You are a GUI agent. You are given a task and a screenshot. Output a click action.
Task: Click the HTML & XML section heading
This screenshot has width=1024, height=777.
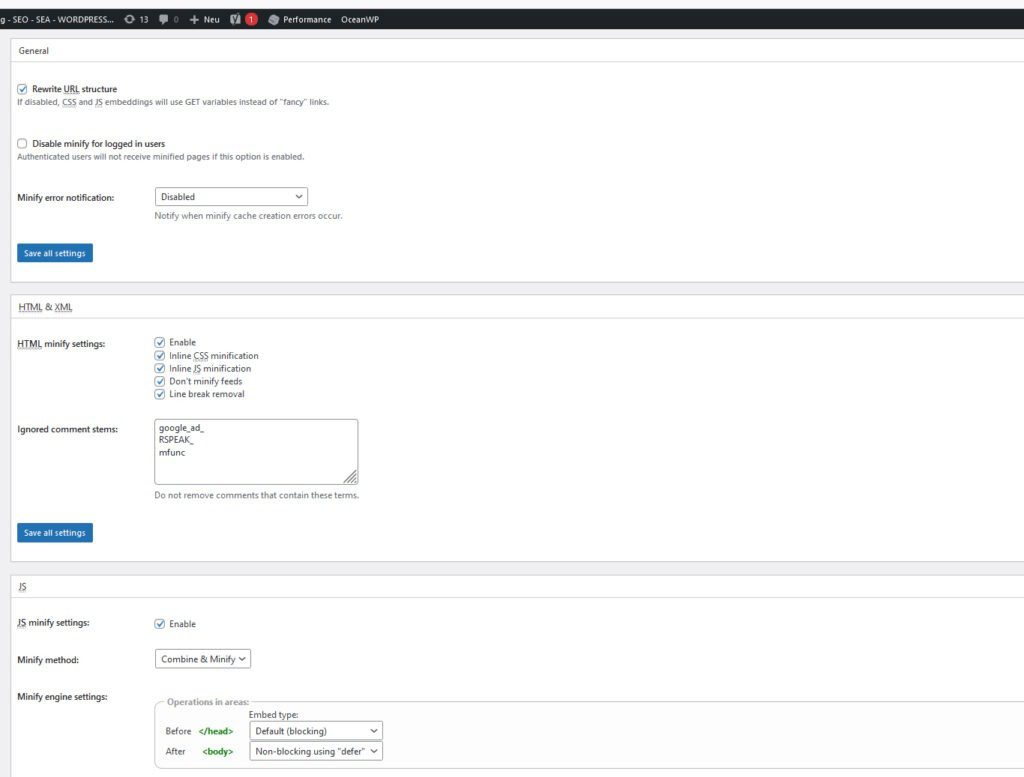point(45,307)
